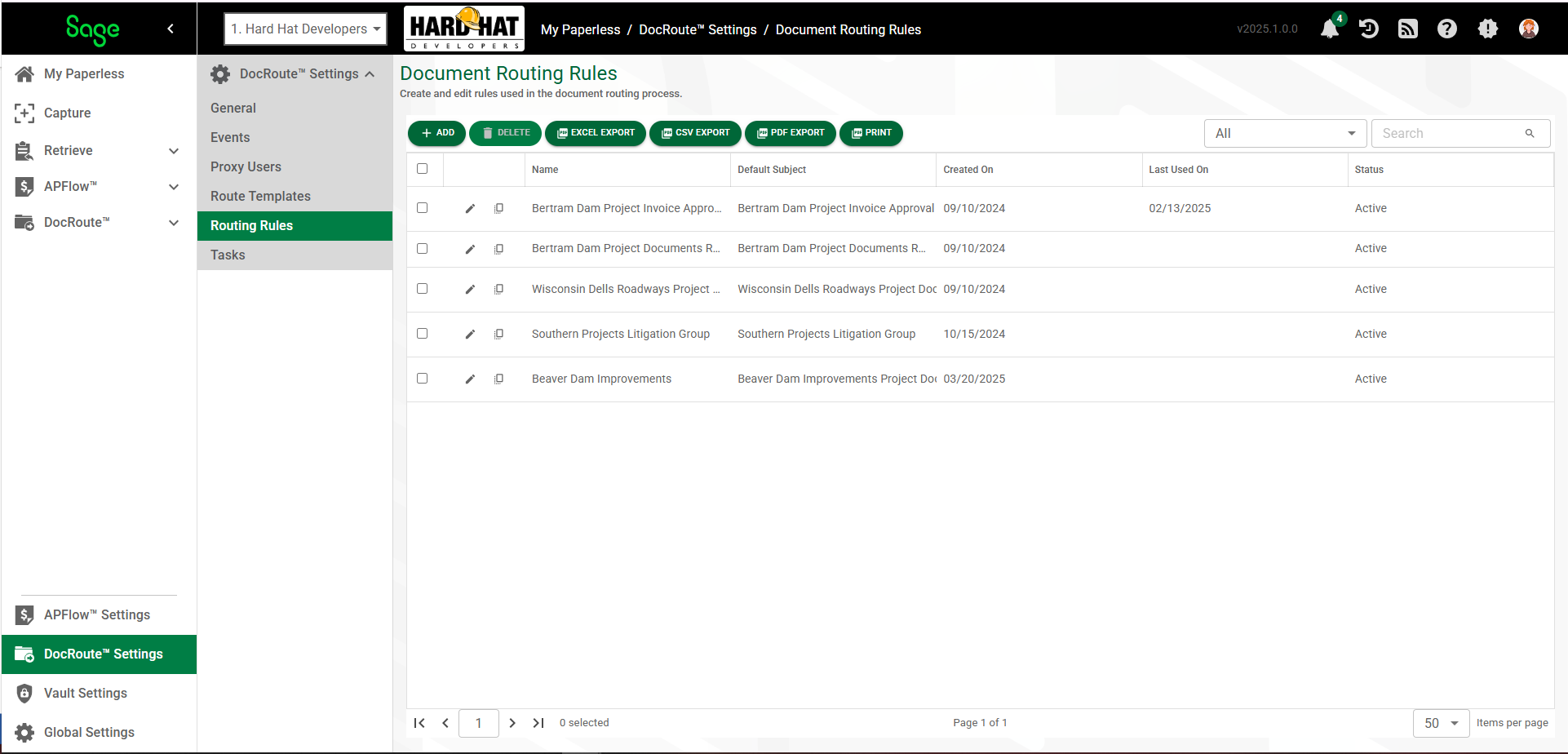The image size is (1568, 754).
Task: Open the help question mark icon
Action: pyautogui.click(x=1447, y=29)
